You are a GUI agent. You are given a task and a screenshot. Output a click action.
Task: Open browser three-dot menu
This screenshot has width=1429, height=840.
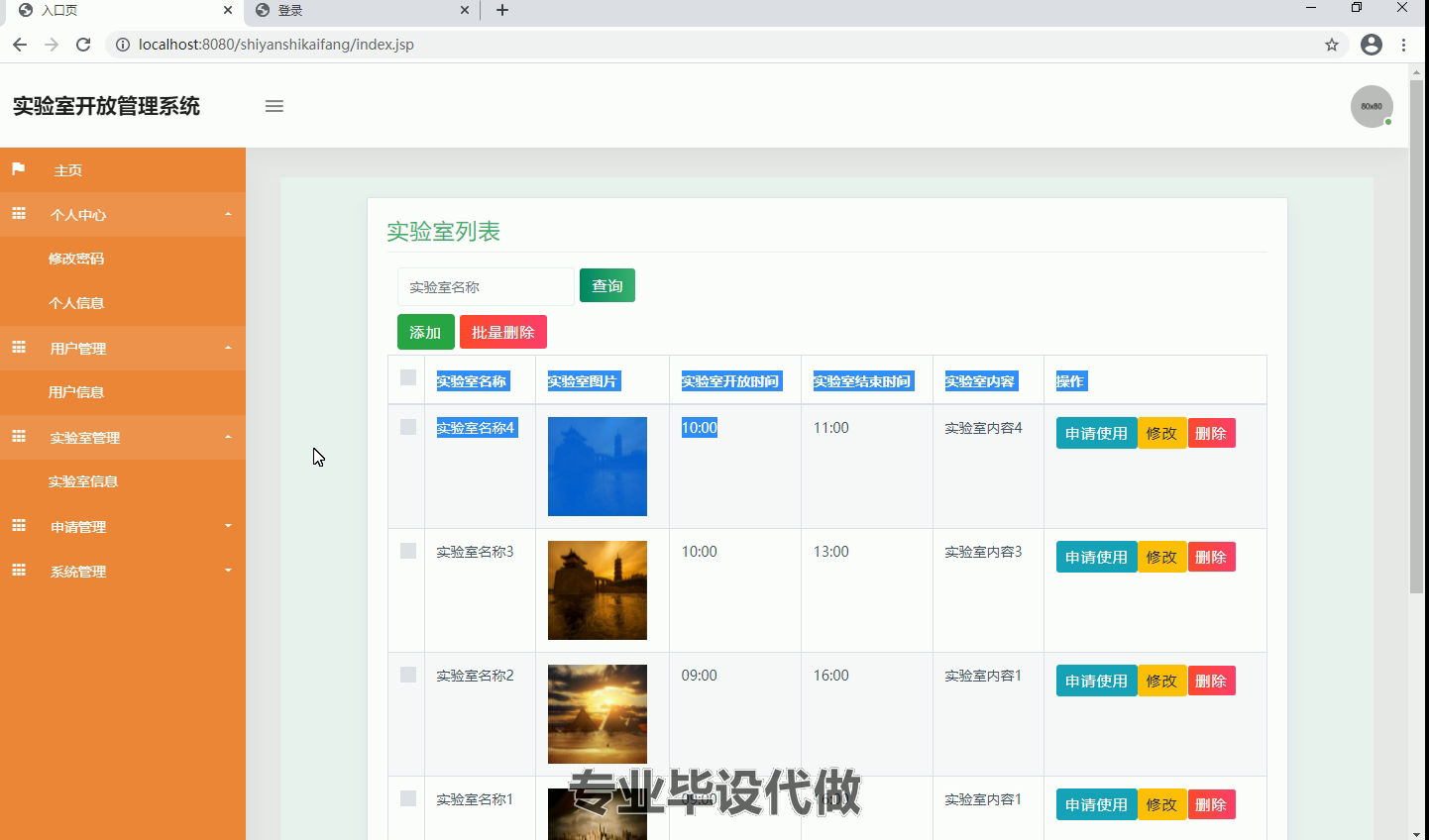(x=1404, y=45)
